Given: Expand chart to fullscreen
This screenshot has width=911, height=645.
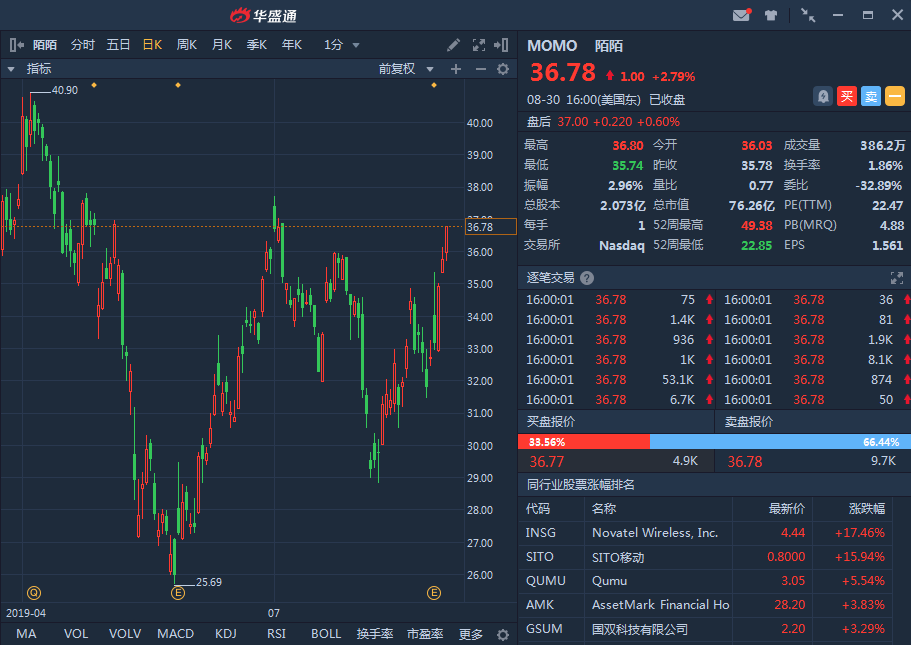Looking at the screenshot, I should tap(479, 45).
